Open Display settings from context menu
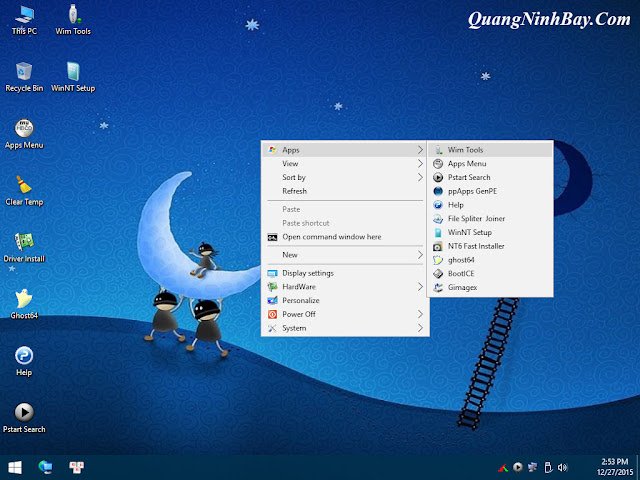Image resolution: width=640 pixels, height=480 pixels. coord(345,273)
